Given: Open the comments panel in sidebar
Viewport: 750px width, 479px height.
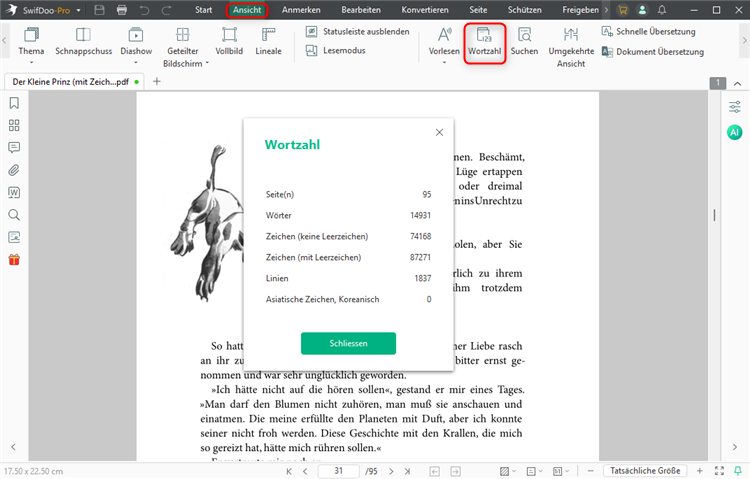Looking at the screenshot, I should pyautogui.click(x=14, y=147).
